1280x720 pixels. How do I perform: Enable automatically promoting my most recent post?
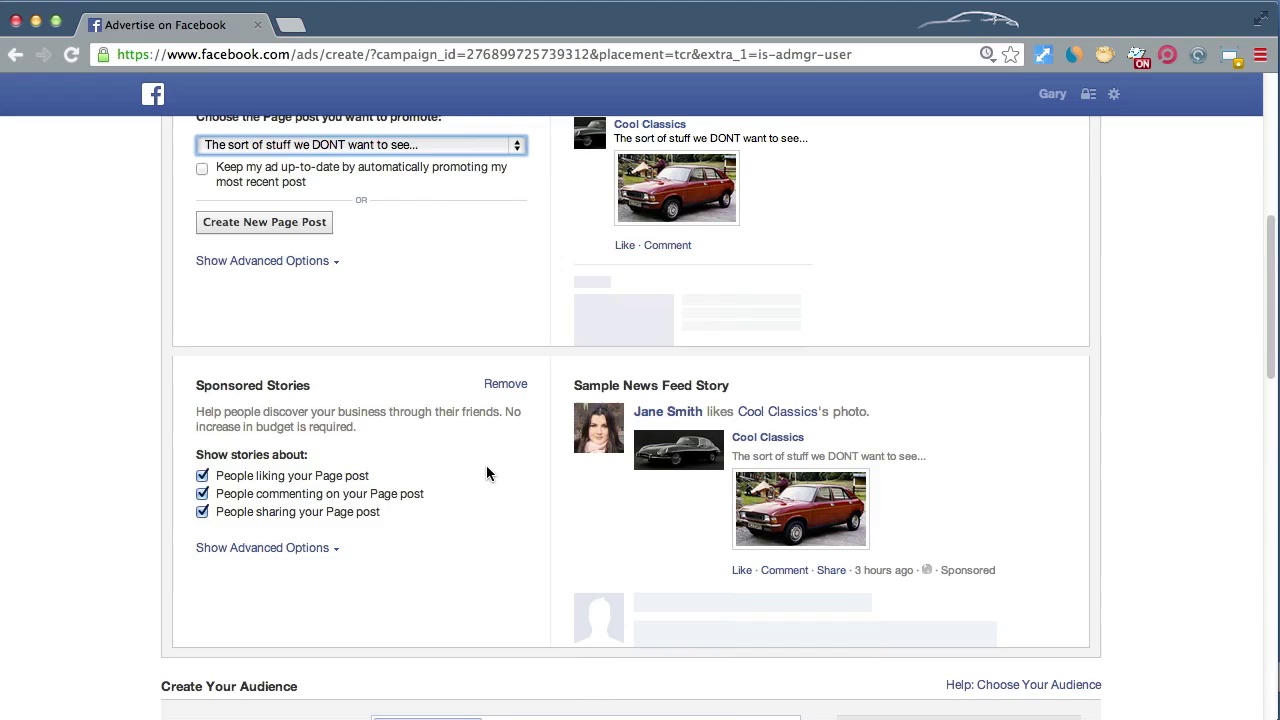pyautogui.click(x=202, y=169)
